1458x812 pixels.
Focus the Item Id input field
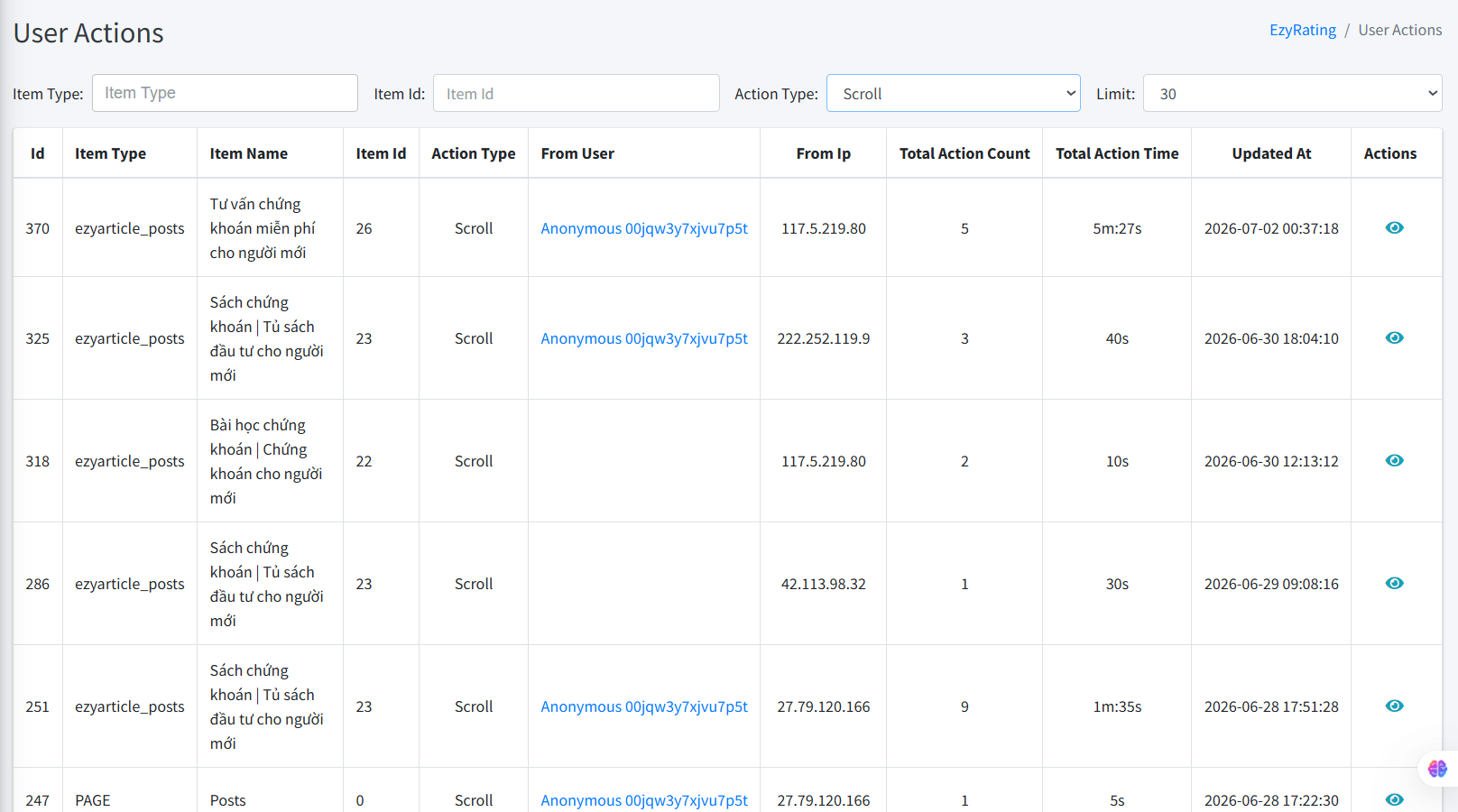click(576, 93)
